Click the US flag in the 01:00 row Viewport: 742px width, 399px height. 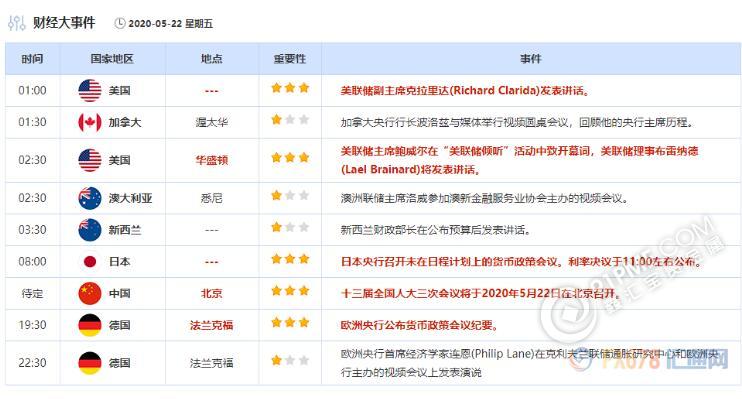pyautogui.click(x=89, y=90)
